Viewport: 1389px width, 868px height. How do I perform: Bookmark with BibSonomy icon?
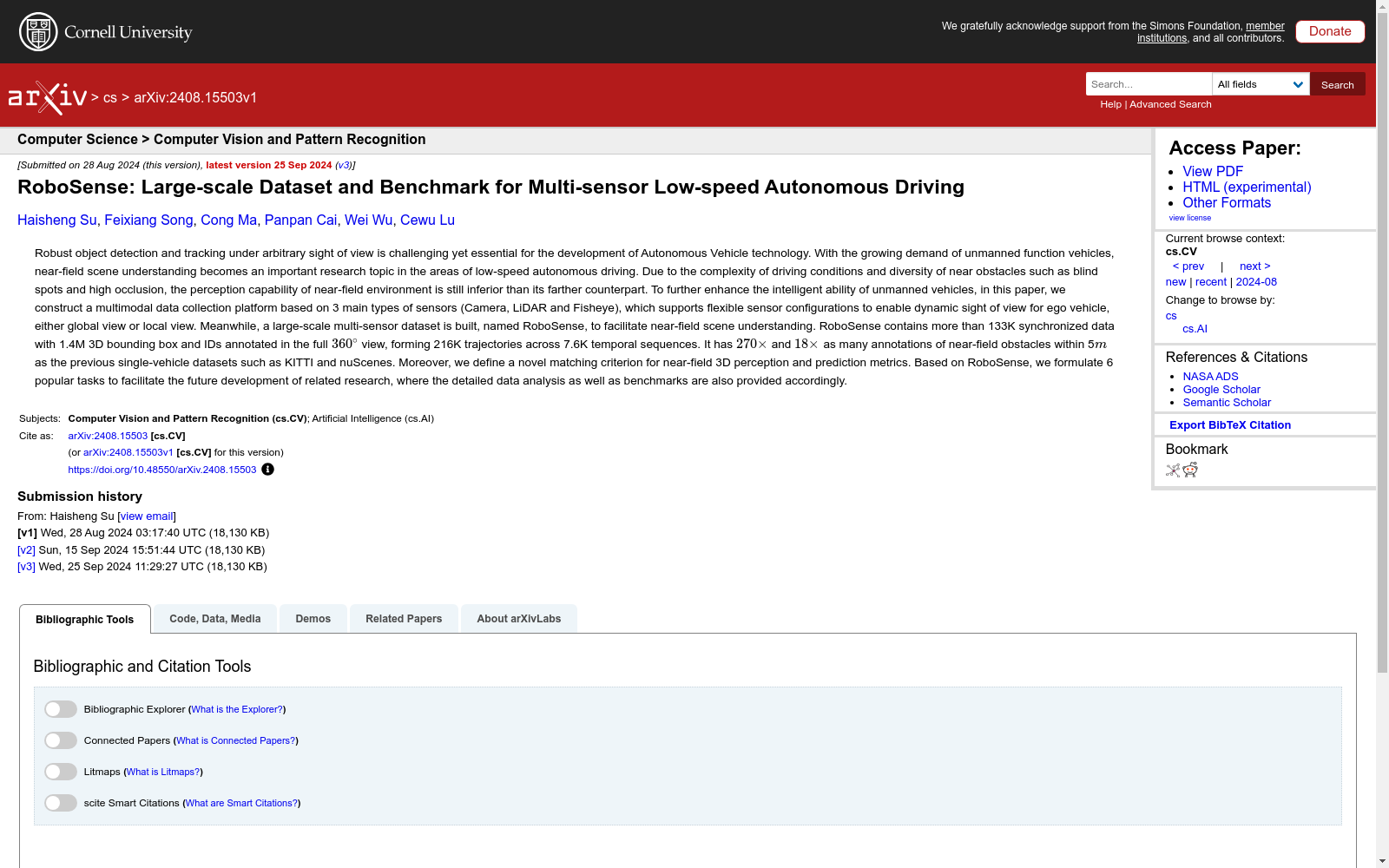click(x=1173, y=470)
